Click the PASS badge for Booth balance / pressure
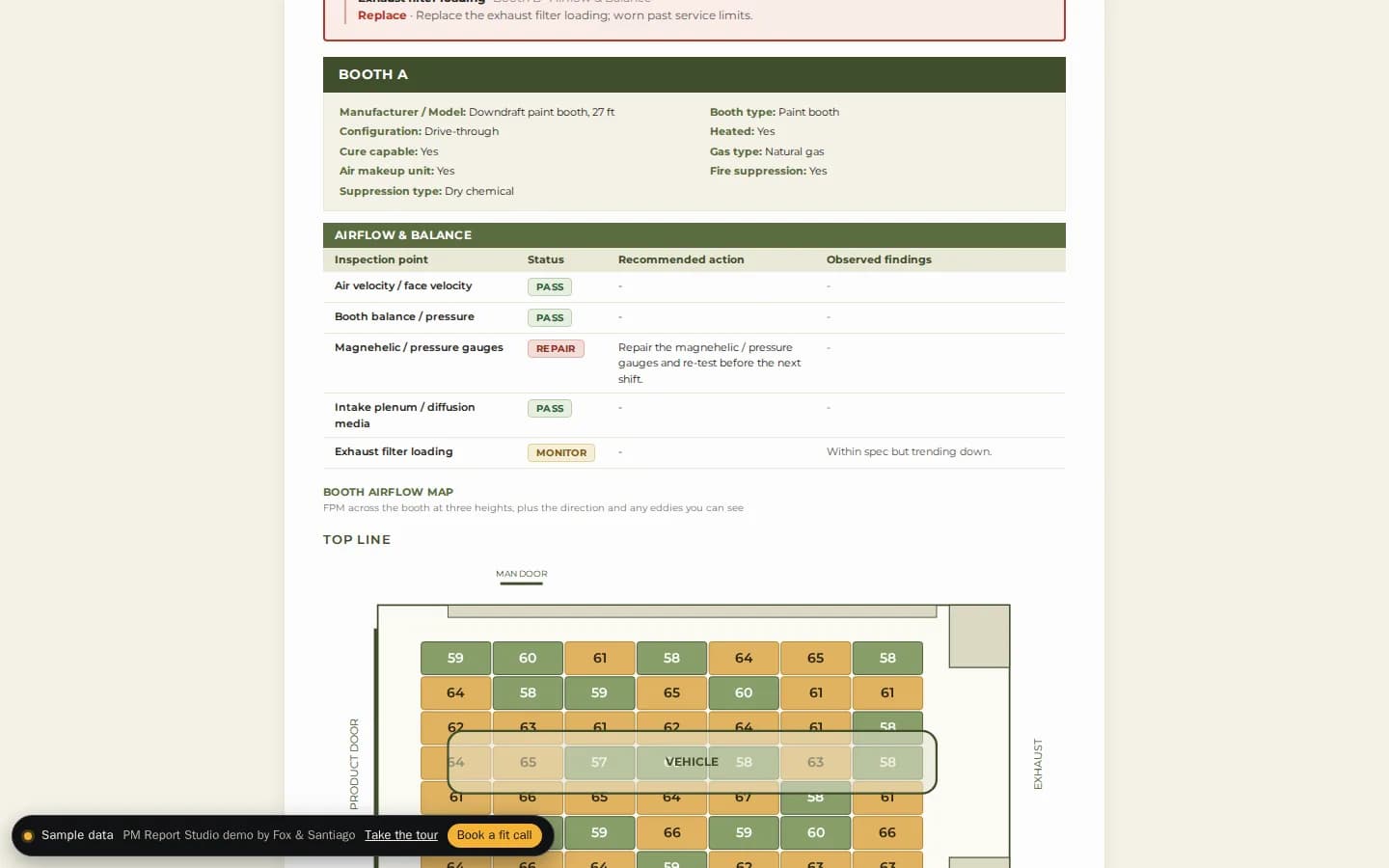The width and height of the screenshot is (1389, 868). tap(550, 318)
